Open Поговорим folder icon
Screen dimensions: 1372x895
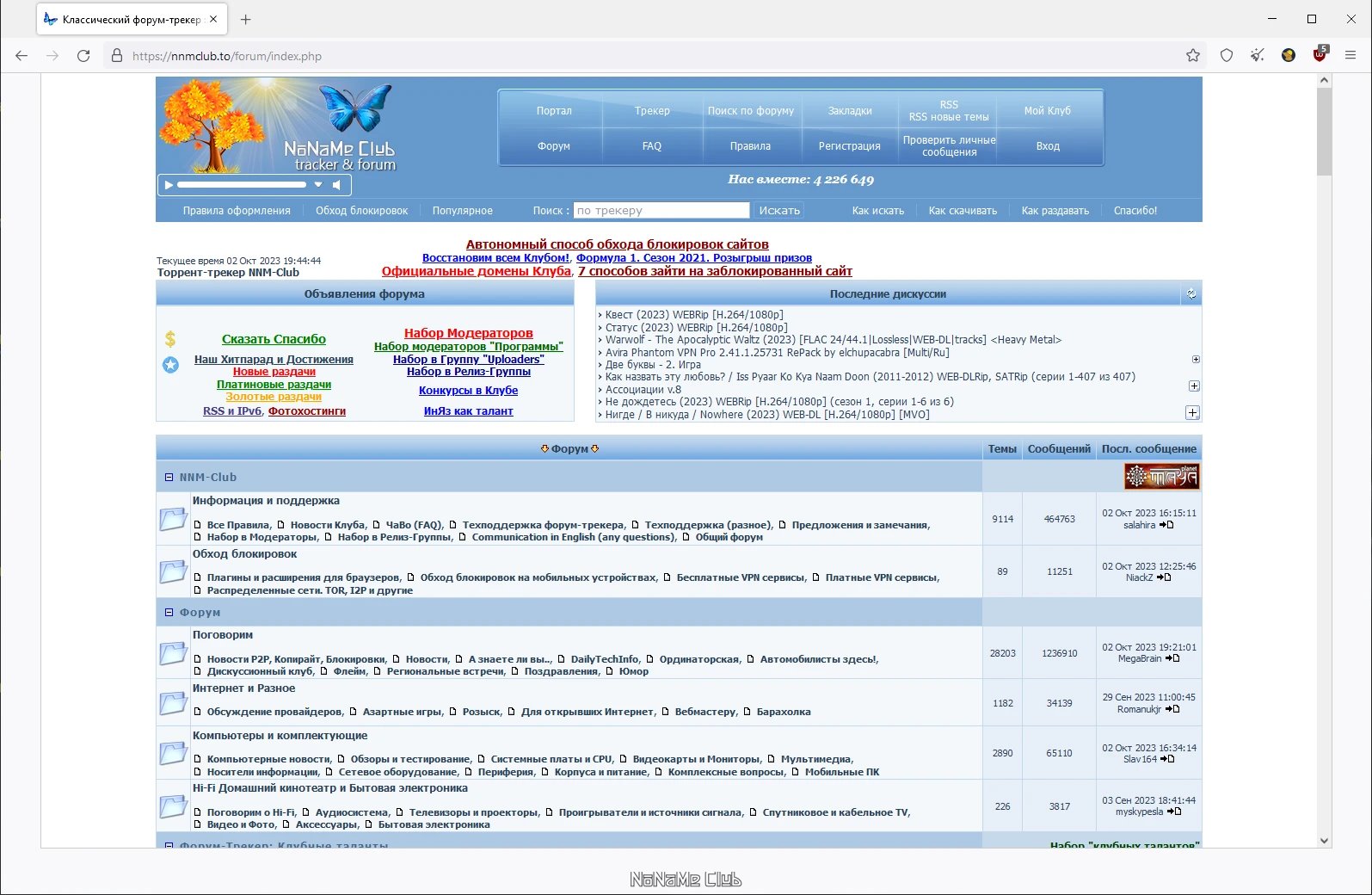(x=174, y=652)
